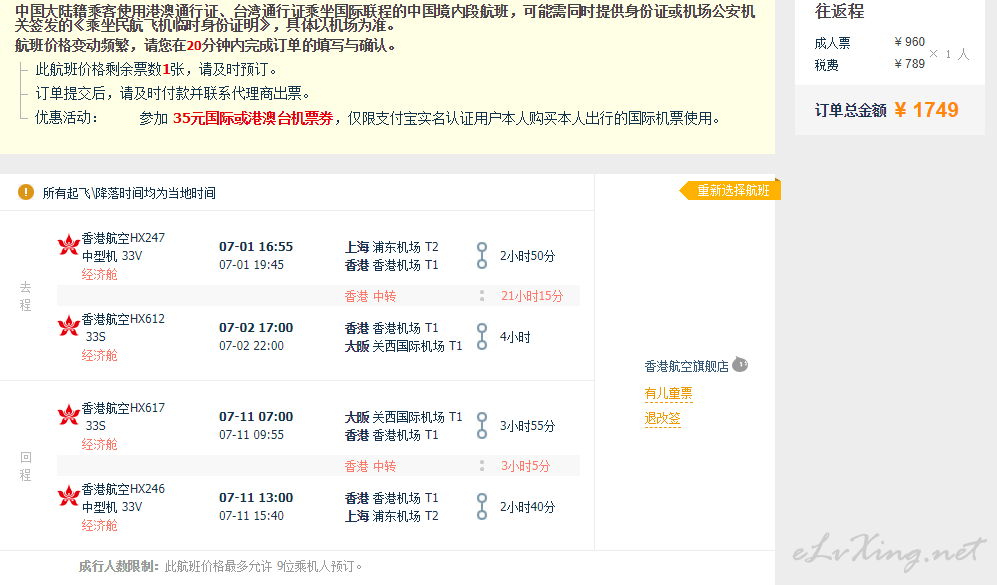The width and height of the screenshot is (997, 585).
Task: Click the 2小时50分 flight duration
Action: (528, 256)
